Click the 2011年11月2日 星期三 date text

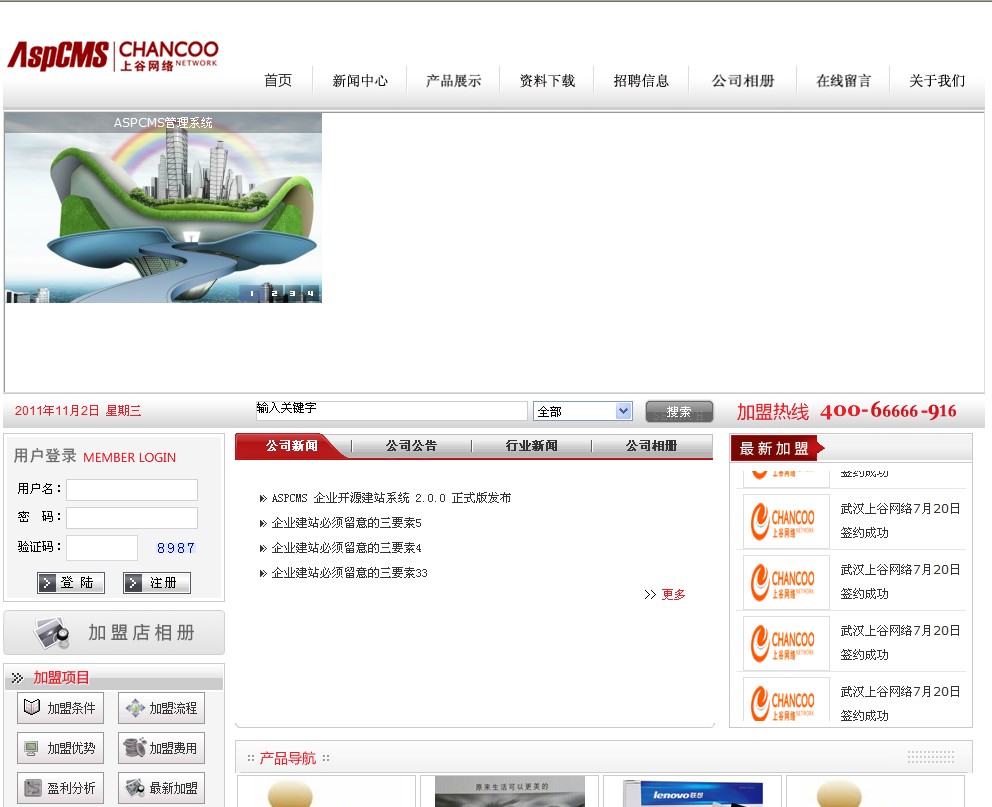[78, 411]
